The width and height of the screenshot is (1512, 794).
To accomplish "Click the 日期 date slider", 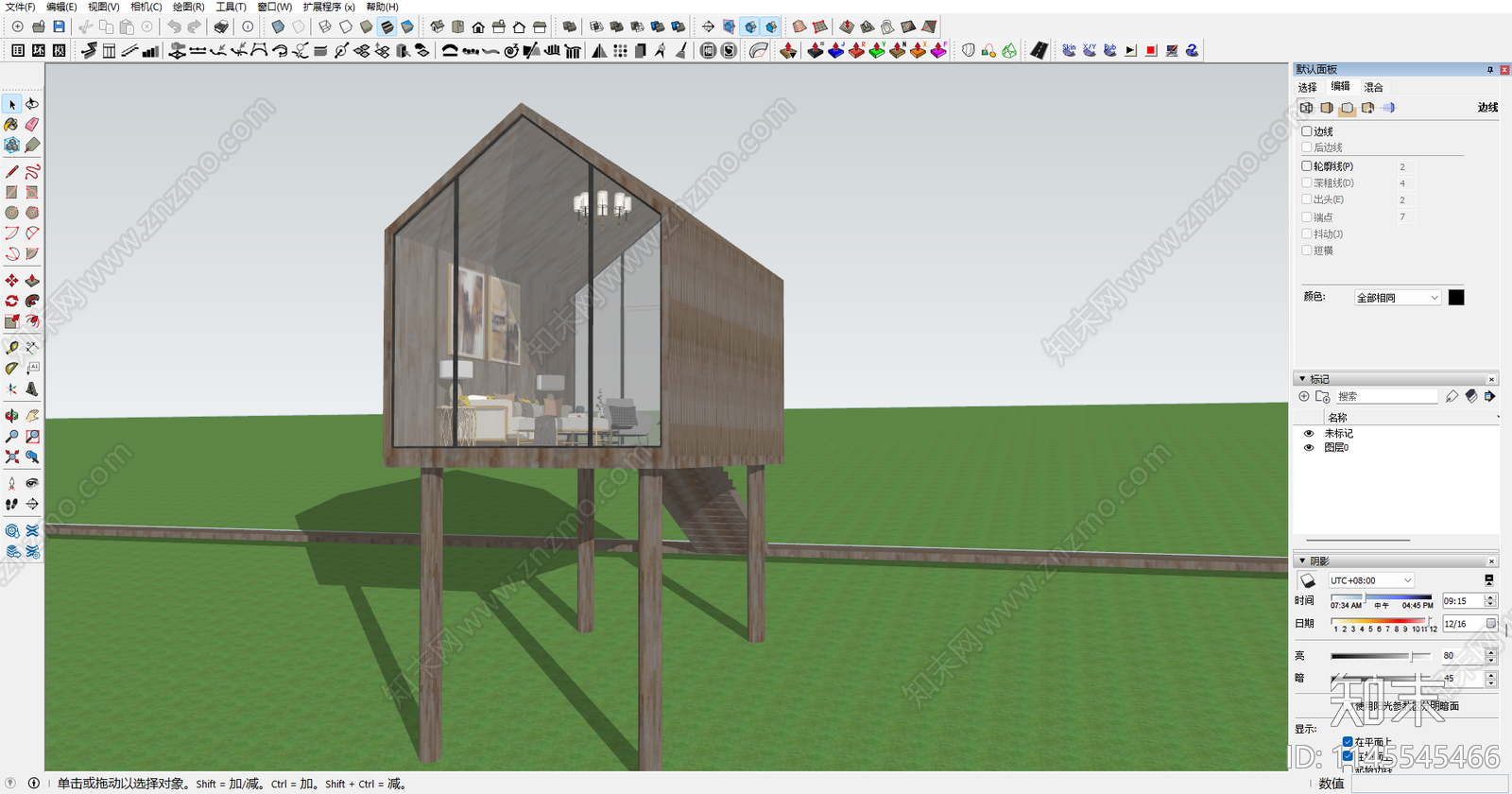I will (x=1383, y=621).
